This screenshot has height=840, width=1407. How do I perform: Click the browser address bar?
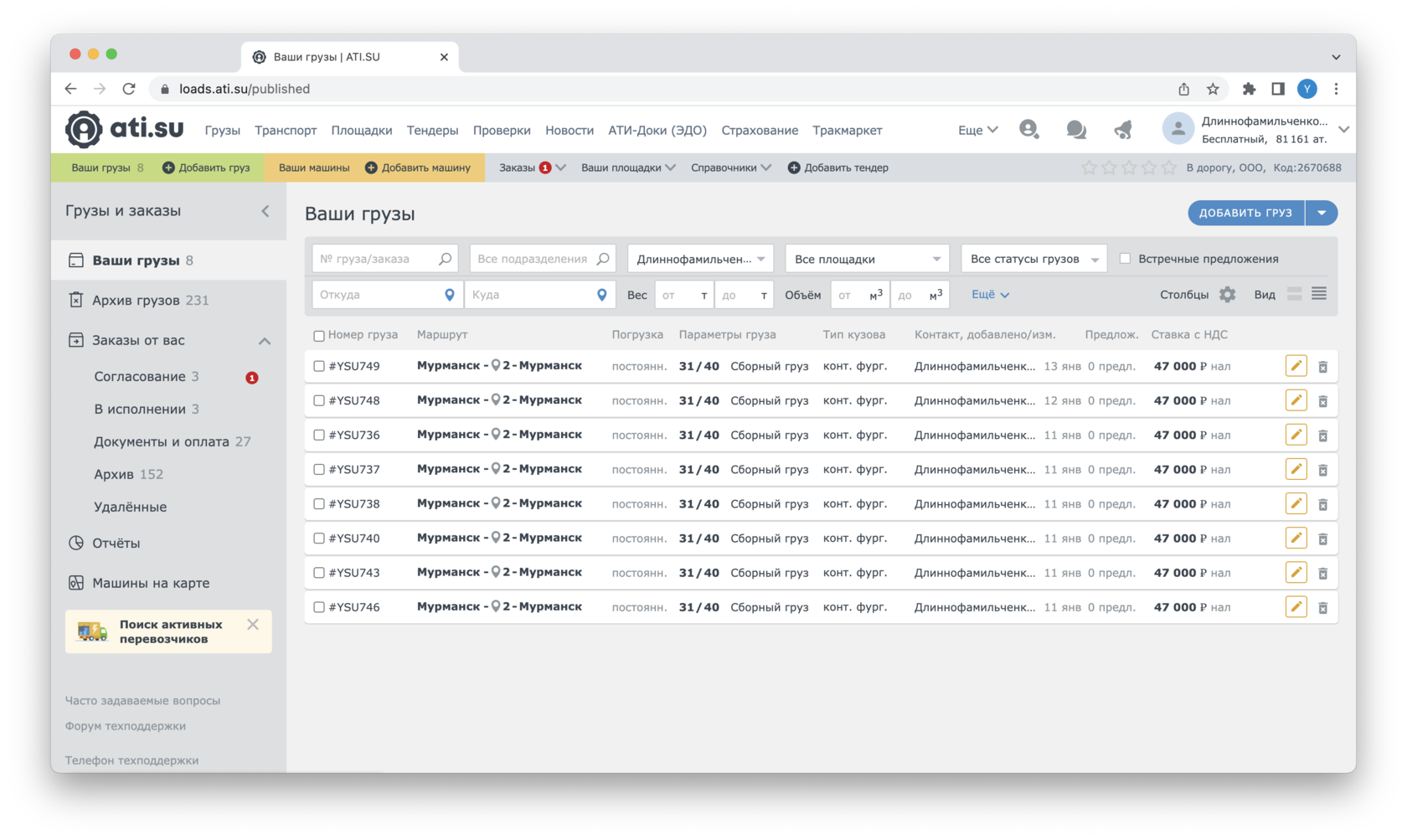(x=662, y=89)
